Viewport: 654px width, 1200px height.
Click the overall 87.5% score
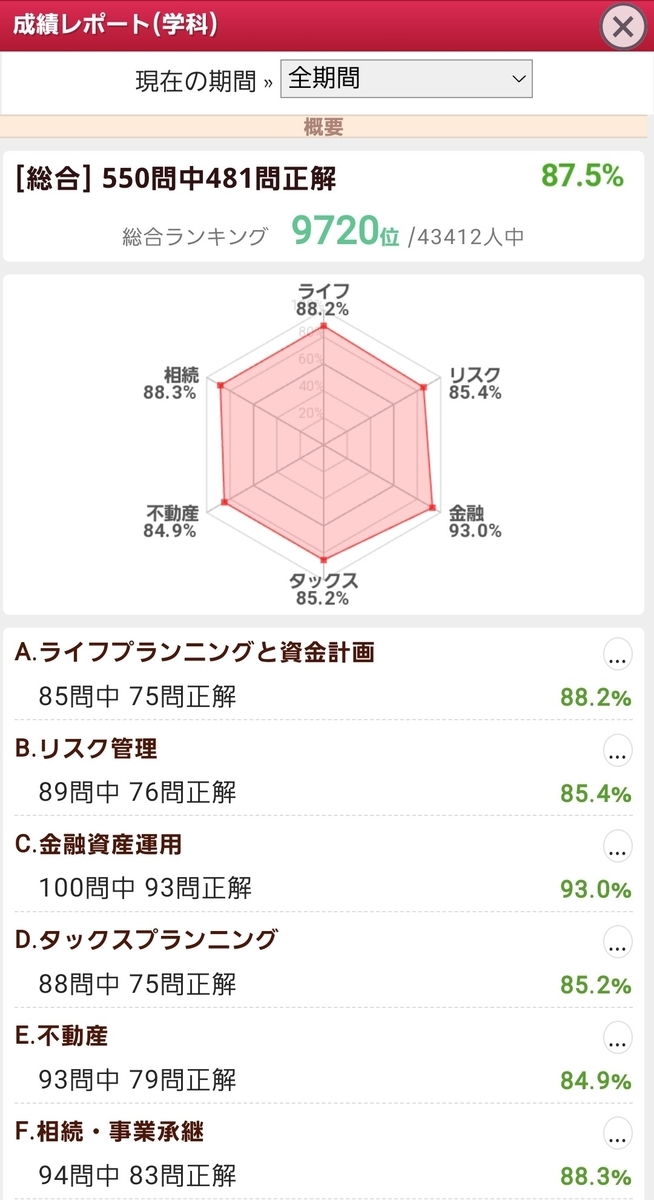click(x=582, y=176)
